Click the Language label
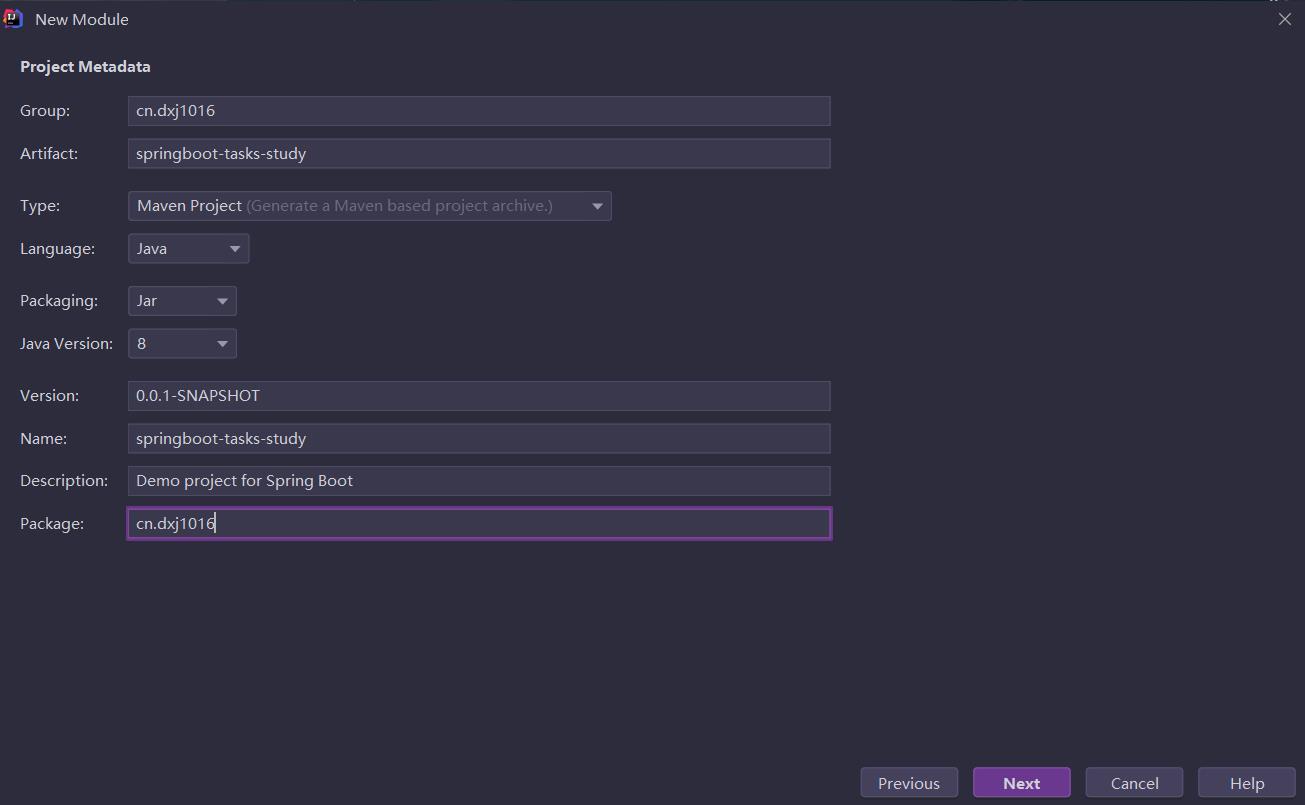The height and width of the screenshot is (805, 1305). pyautogui.click(x=58, y=249)
